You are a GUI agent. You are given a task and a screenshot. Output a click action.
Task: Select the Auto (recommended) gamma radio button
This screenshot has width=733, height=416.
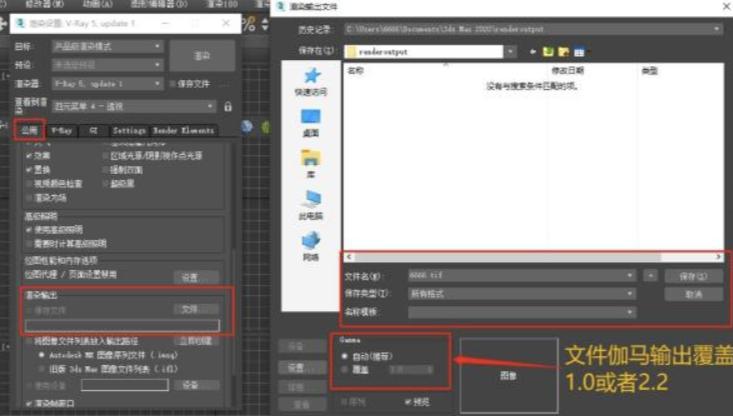pos(346,355)
